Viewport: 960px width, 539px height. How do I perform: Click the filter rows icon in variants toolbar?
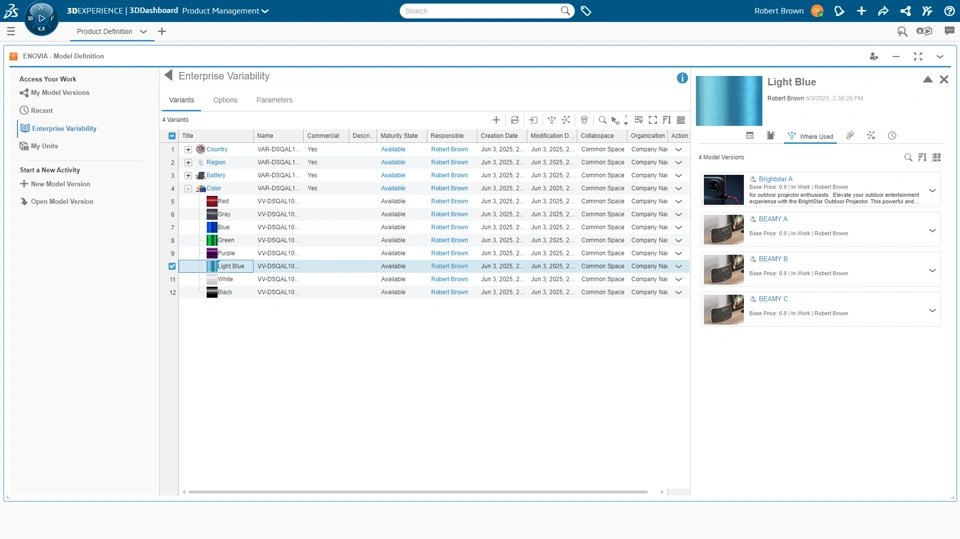639,120
